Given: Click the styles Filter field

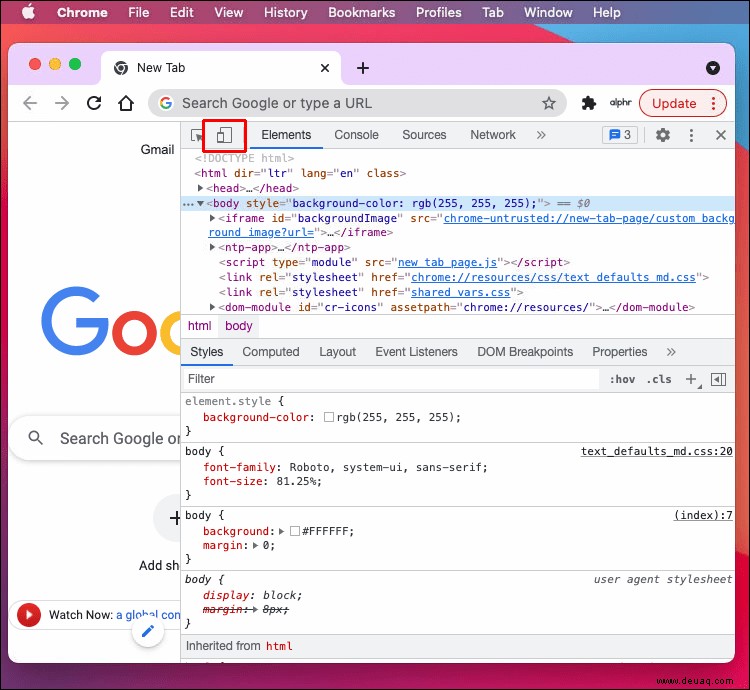Looking at the screenshot, I should (391, 379).
